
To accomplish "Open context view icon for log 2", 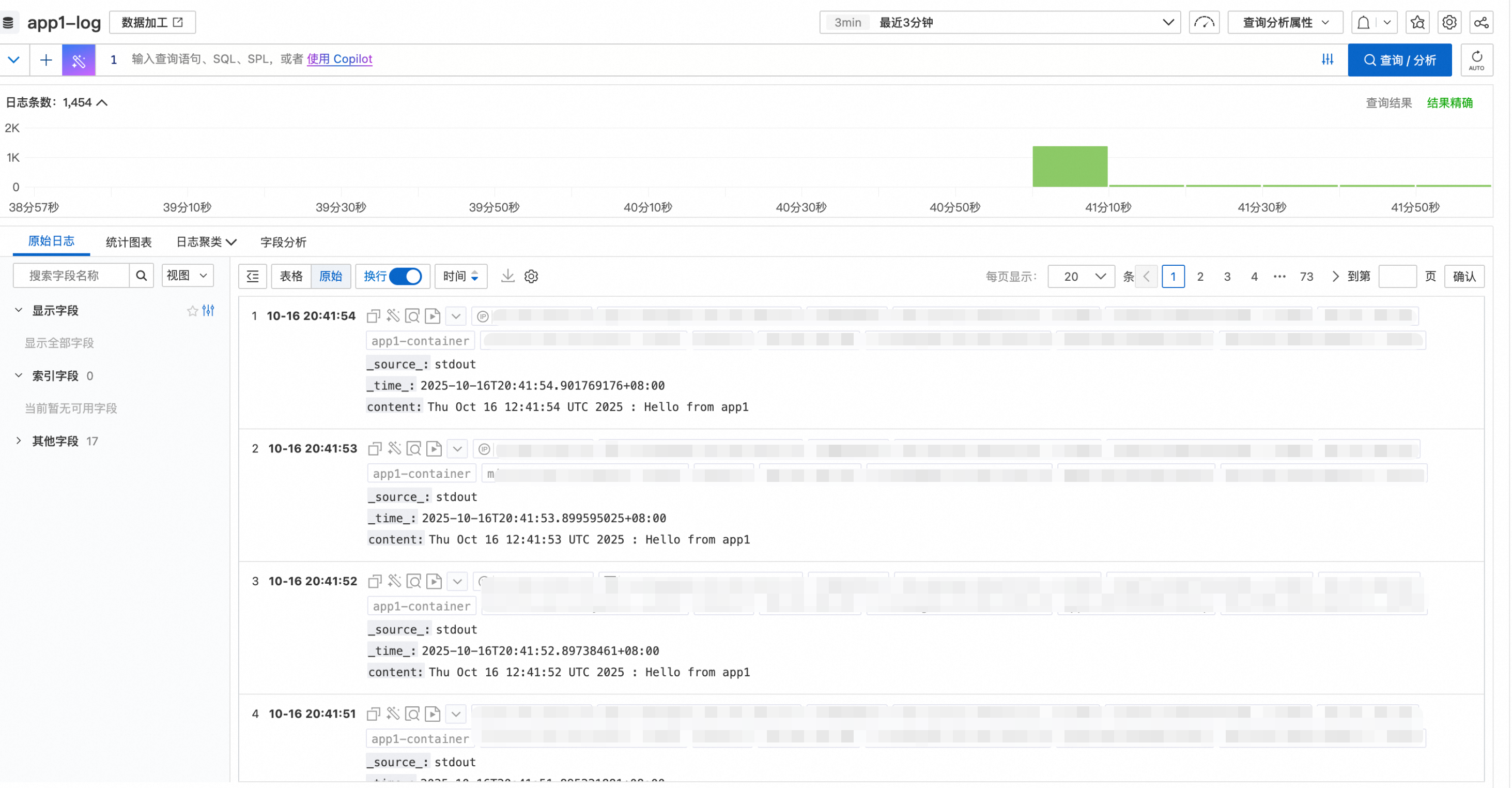I will [414, 449].
